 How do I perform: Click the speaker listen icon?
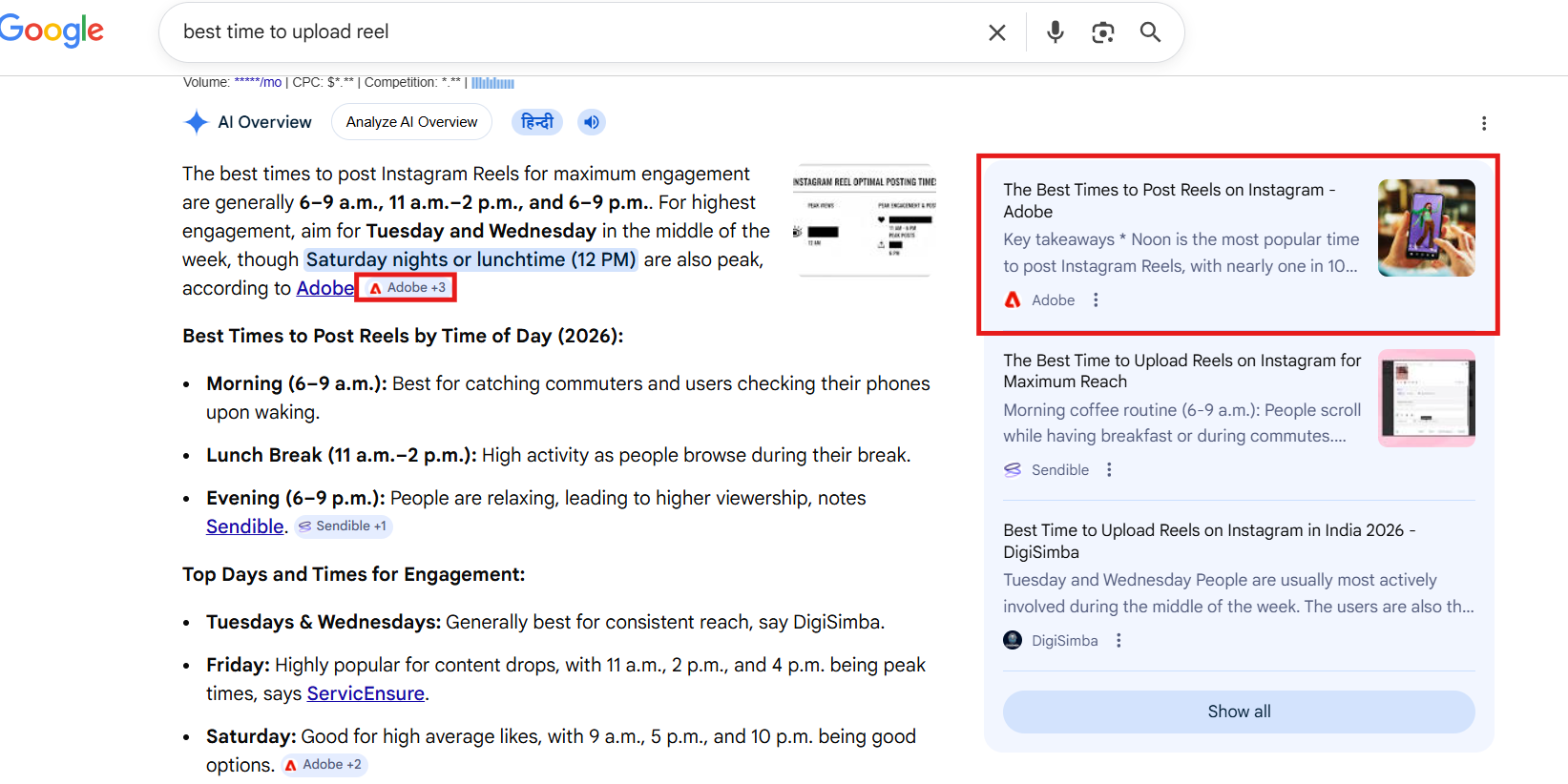pos(592,122)
